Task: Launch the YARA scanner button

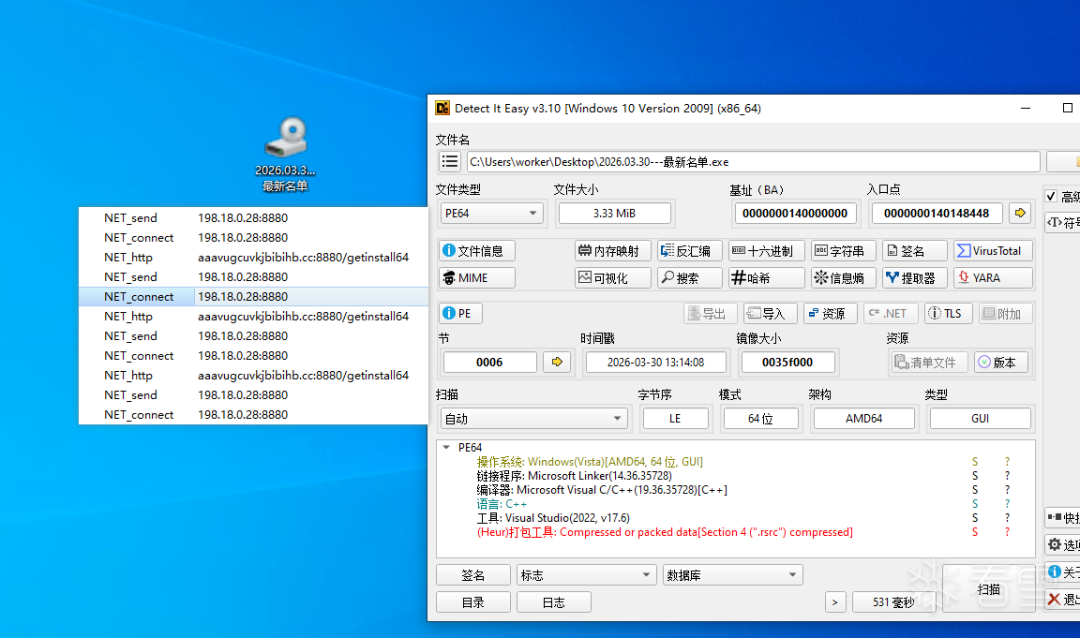Action: click(x=993, y=278)
